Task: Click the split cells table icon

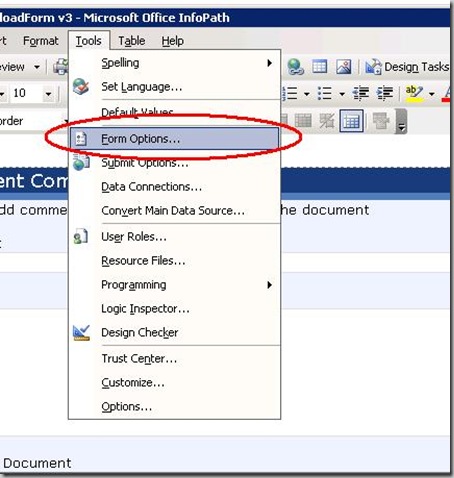Action: pos(327,121)
